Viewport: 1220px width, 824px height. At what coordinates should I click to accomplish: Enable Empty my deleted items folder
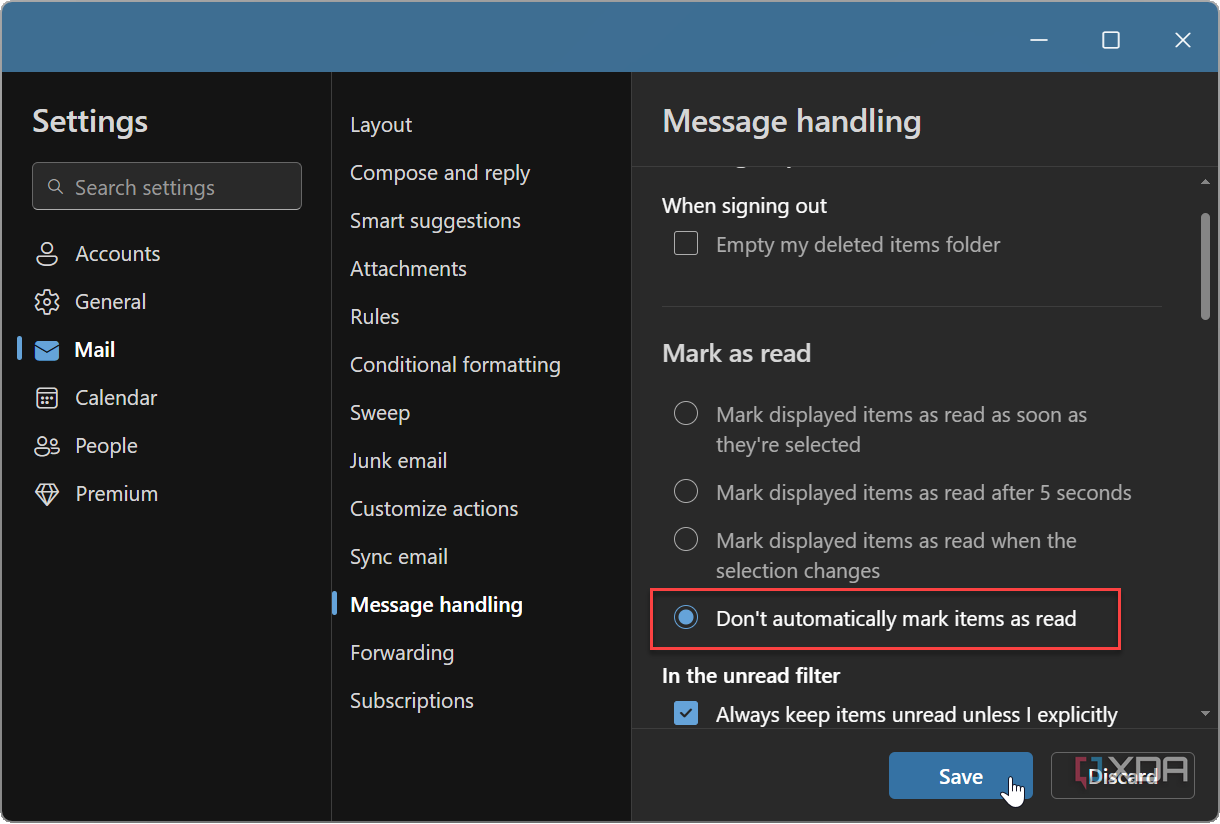point(686,243)
